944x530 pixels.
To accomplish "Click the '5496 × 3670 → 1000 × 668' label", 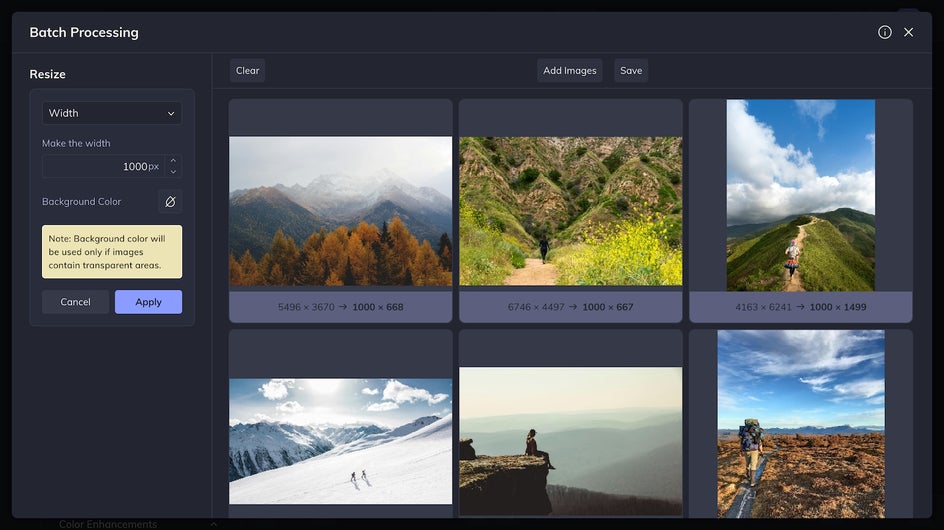I will point(341,307).
